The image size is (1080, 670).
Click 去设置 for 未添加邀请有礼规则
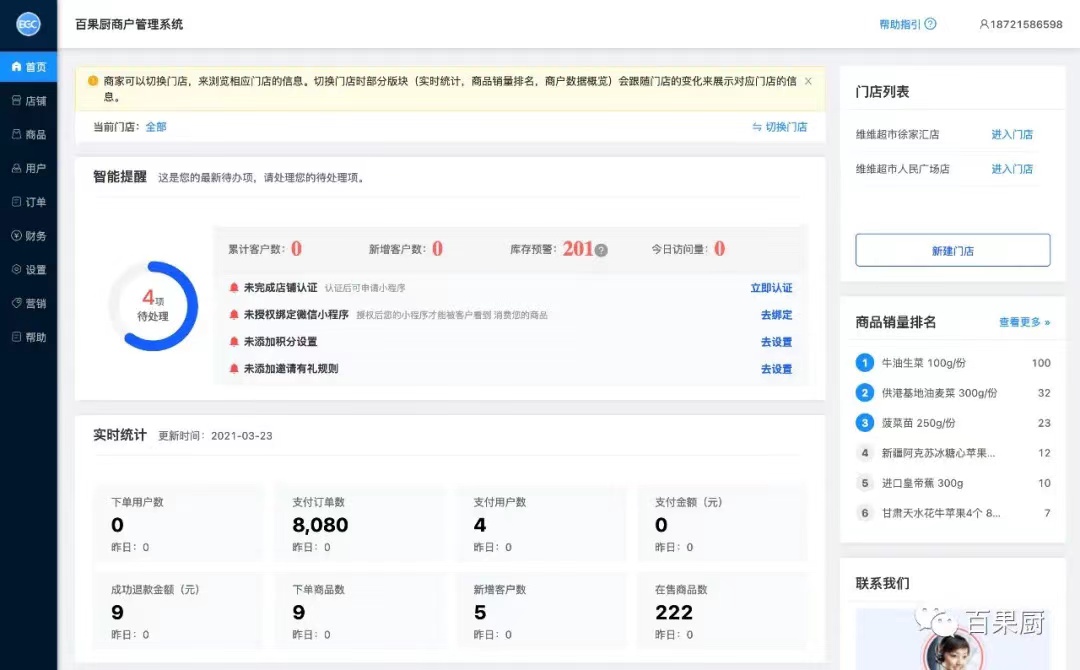click(776, 369)
